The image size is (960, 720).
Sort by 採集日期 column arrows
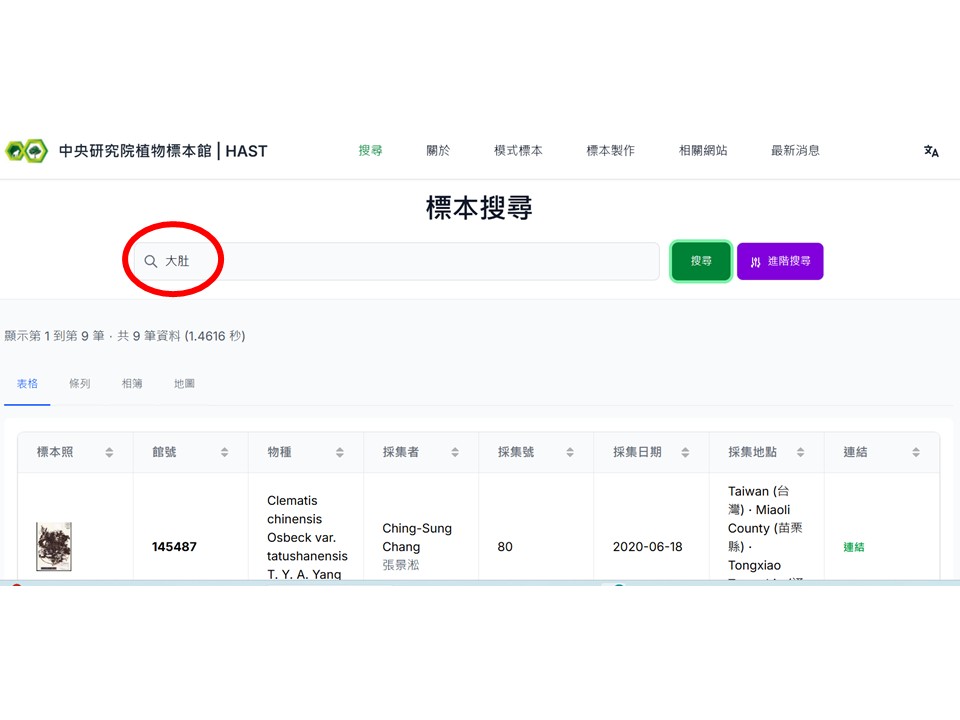(x=685, y=453)
